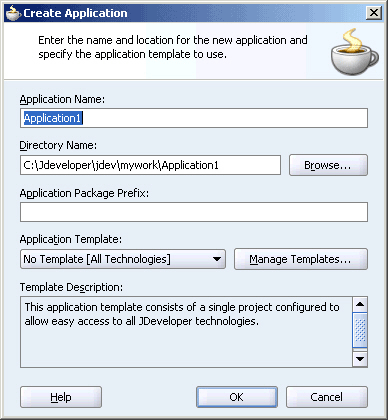The height and width of the screenshot is (420, 388).
Task: Open Help for this dialog
Action: 61,397
